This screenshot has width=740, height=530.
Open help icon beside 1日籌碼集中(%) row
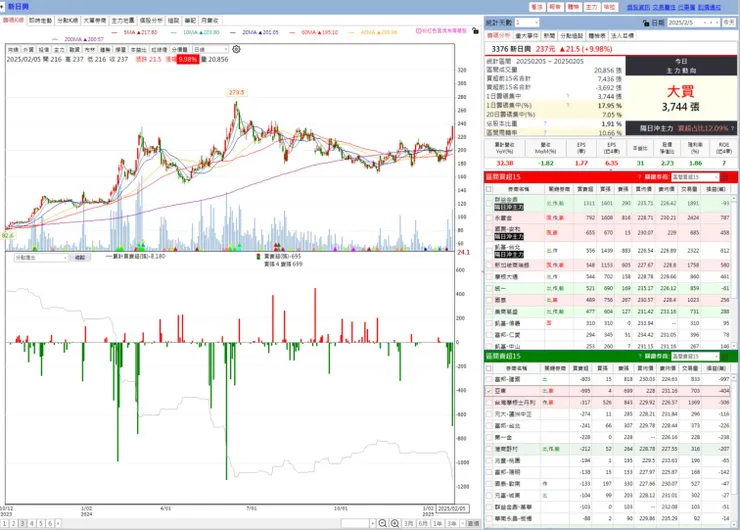(x=568, y=105)
